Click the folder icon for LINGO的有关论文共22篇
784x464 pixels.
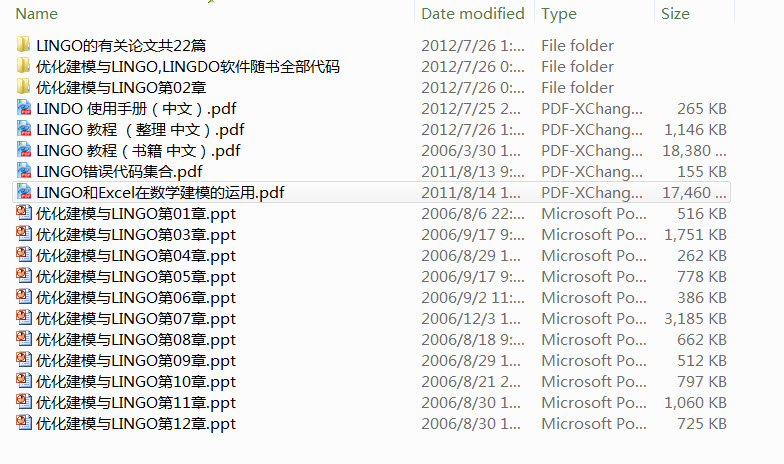tap(24, 45)
